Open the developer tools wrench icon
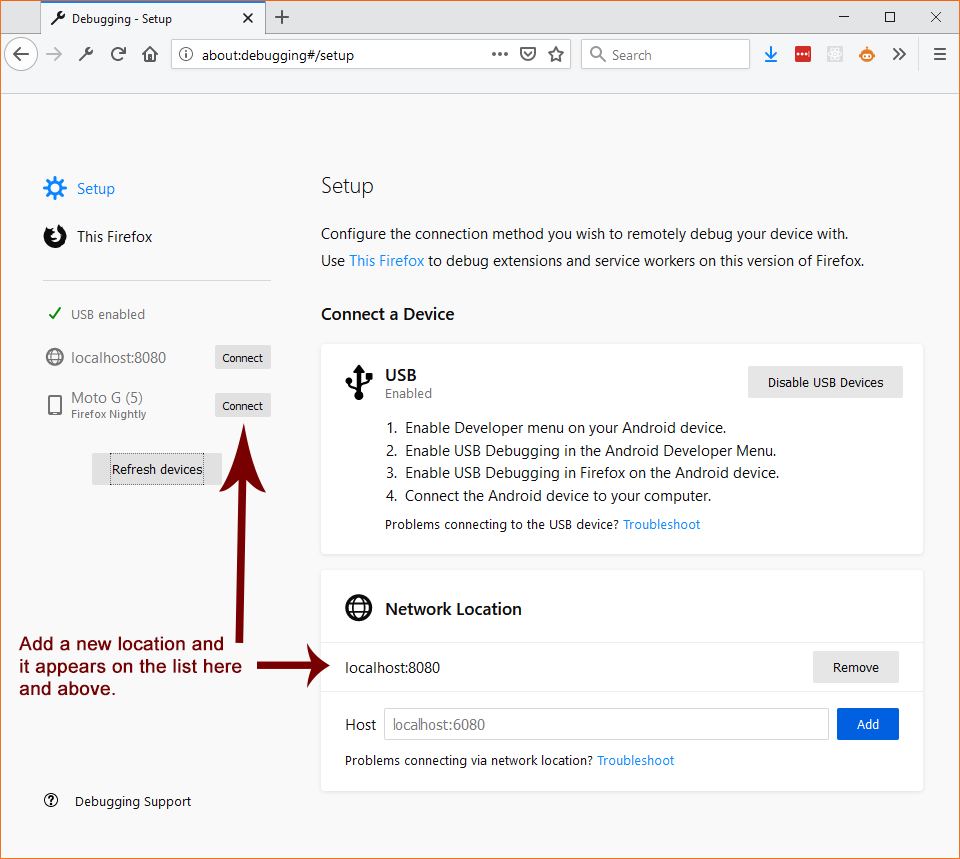The height and width of the screenshot is (859, 960). point(86,55)
